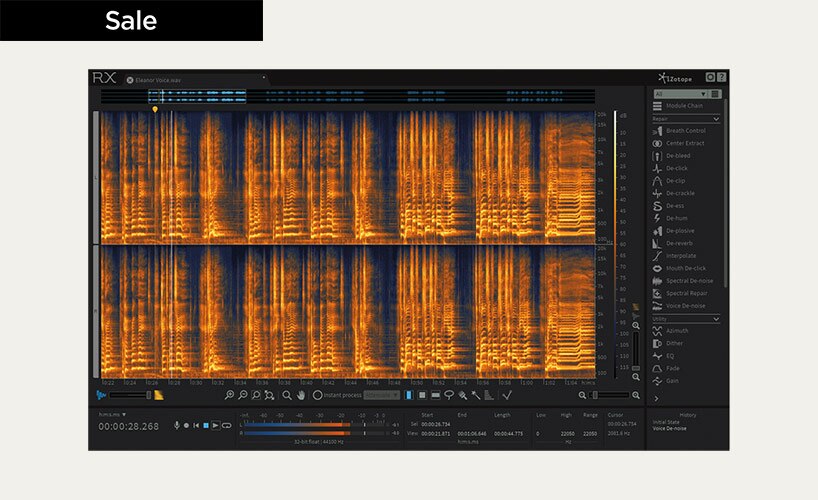Select the brush selection tool
Viewport: 818px width, 500px height.
coord(462,396)
